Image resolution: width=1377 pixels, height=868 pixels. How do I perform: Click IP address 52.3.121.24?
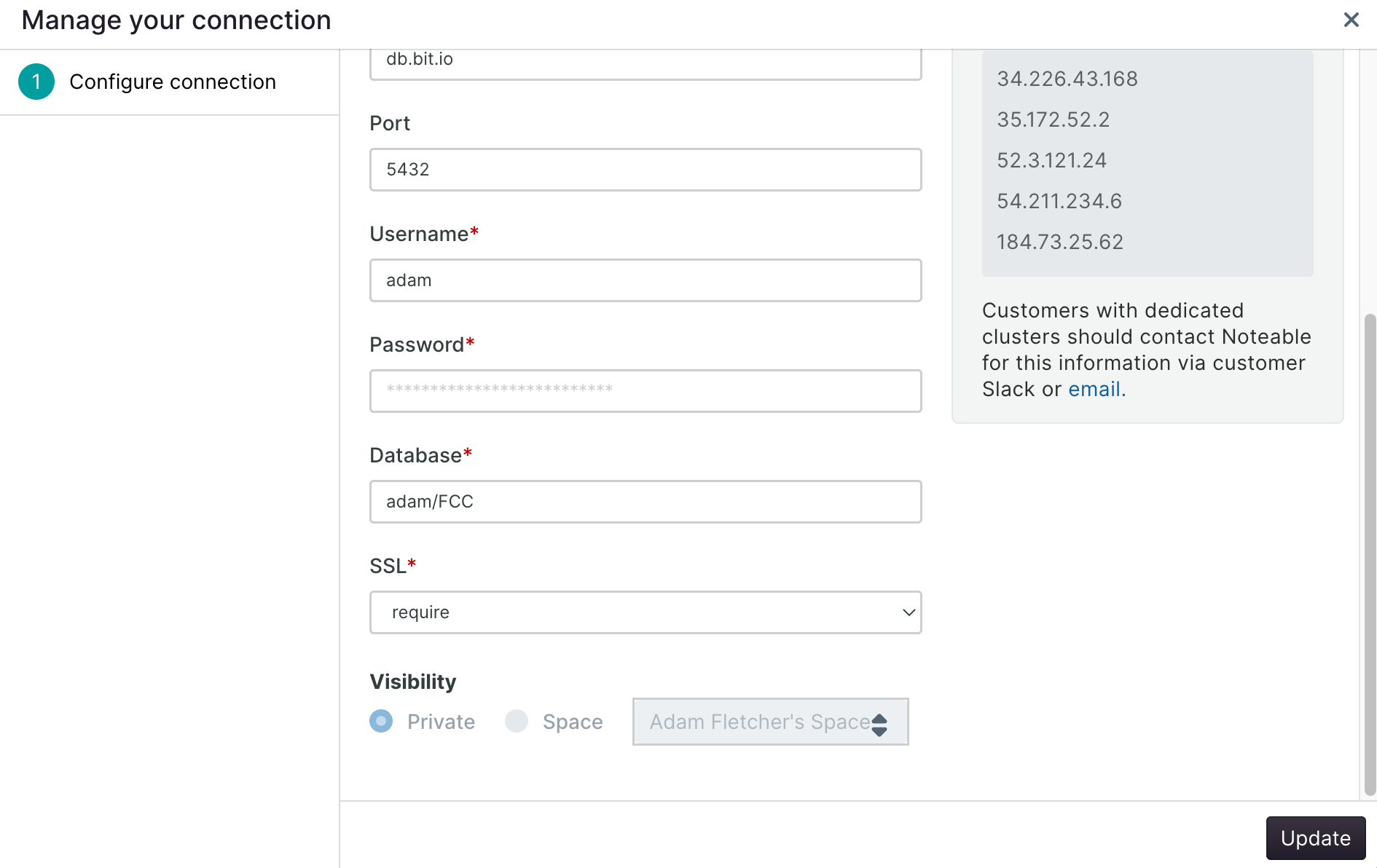click(1051, 160)
